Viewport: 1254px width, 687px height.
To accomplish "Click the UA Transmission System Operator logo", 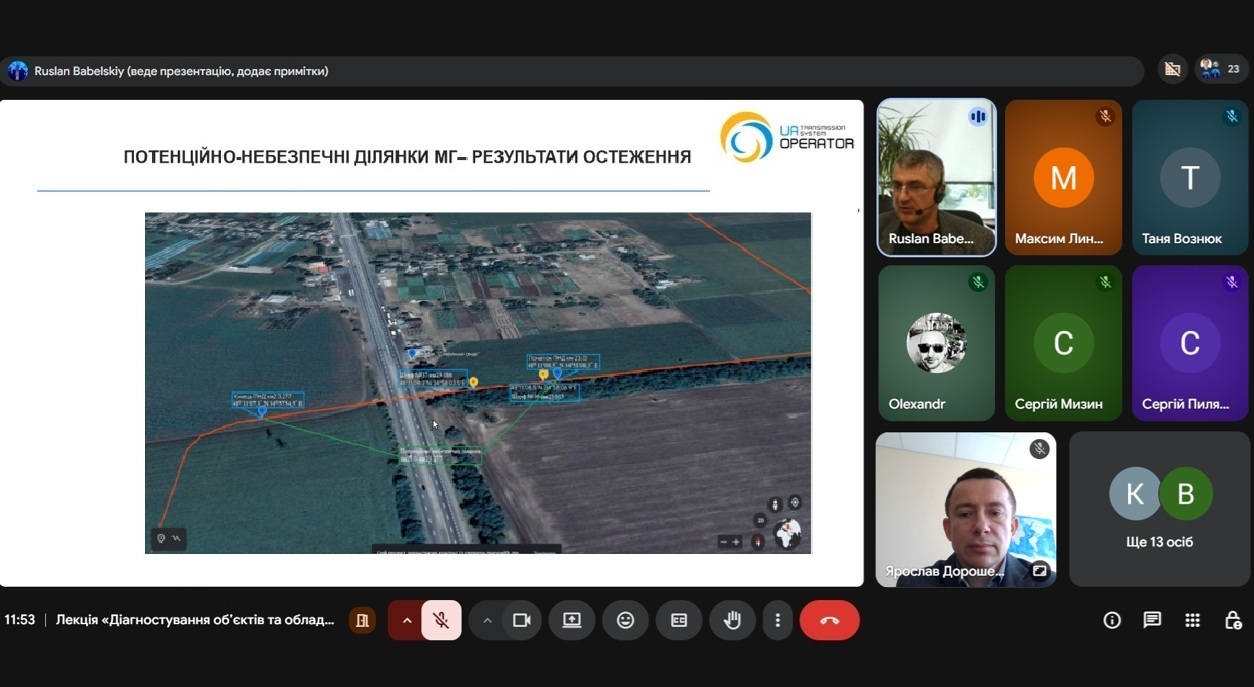I will (787, 137).
